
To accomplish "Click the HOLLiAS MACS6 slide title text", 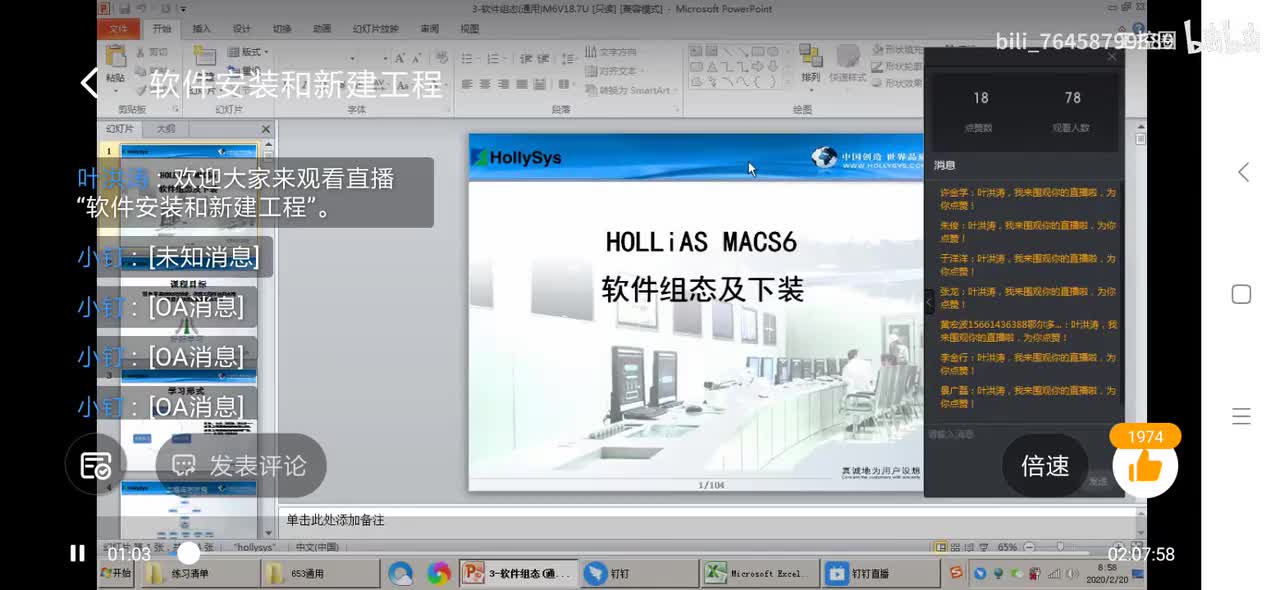I will click(701, 242).
